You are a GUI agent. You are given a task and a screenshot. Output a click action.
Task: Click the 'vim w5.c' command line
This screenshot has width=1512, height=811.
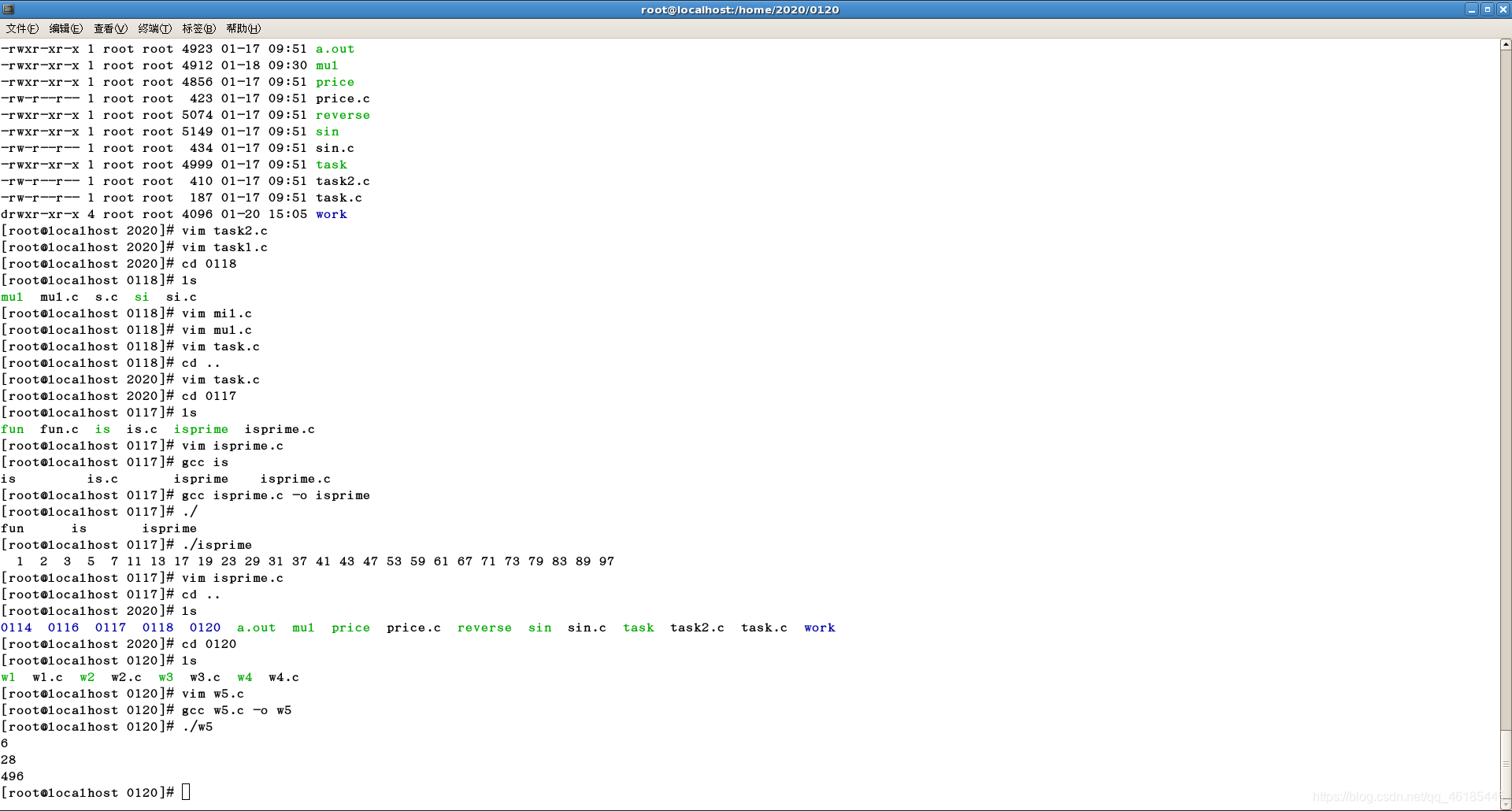pyautogui.click(x=213, y=694)
